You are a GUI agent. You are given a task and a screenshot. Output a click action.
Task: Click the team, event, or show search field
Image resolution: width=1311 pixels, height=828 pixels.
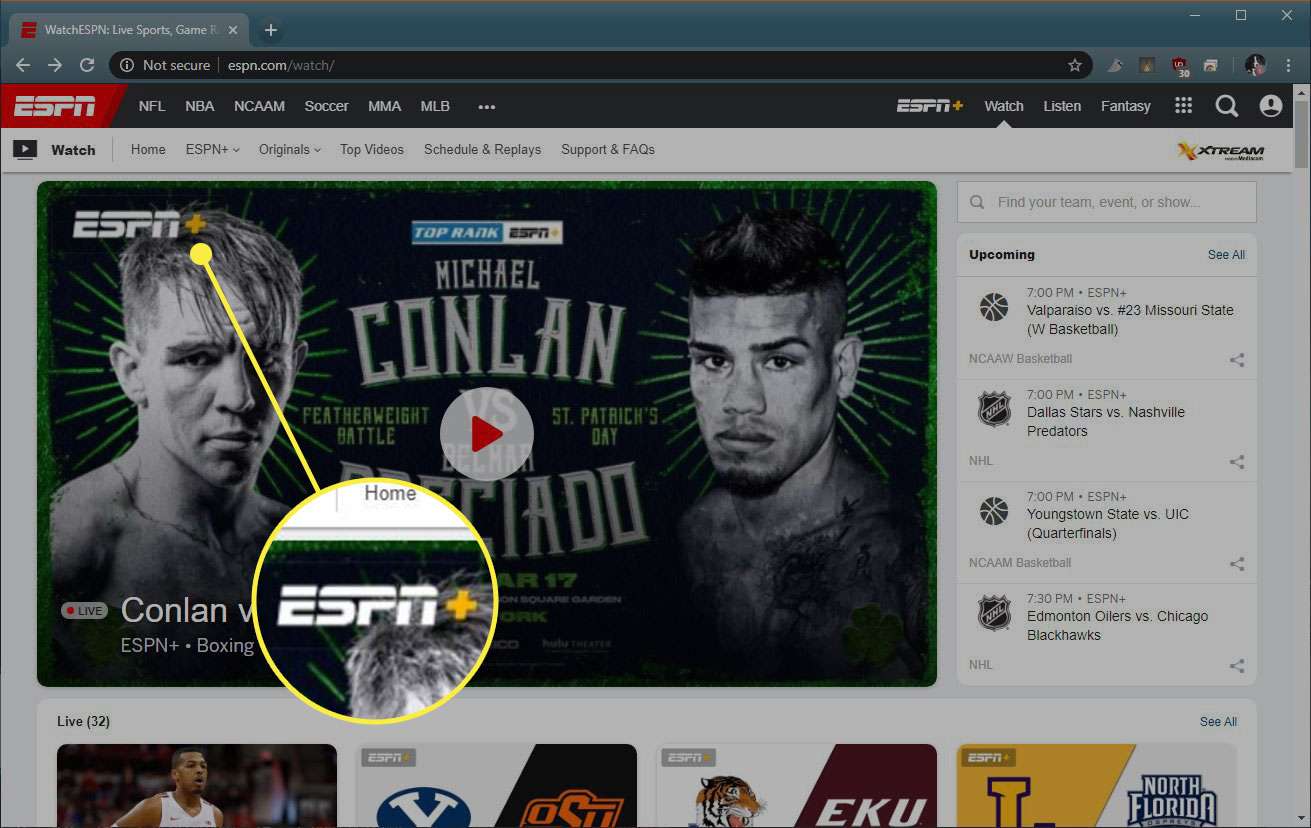[1107, 202]
